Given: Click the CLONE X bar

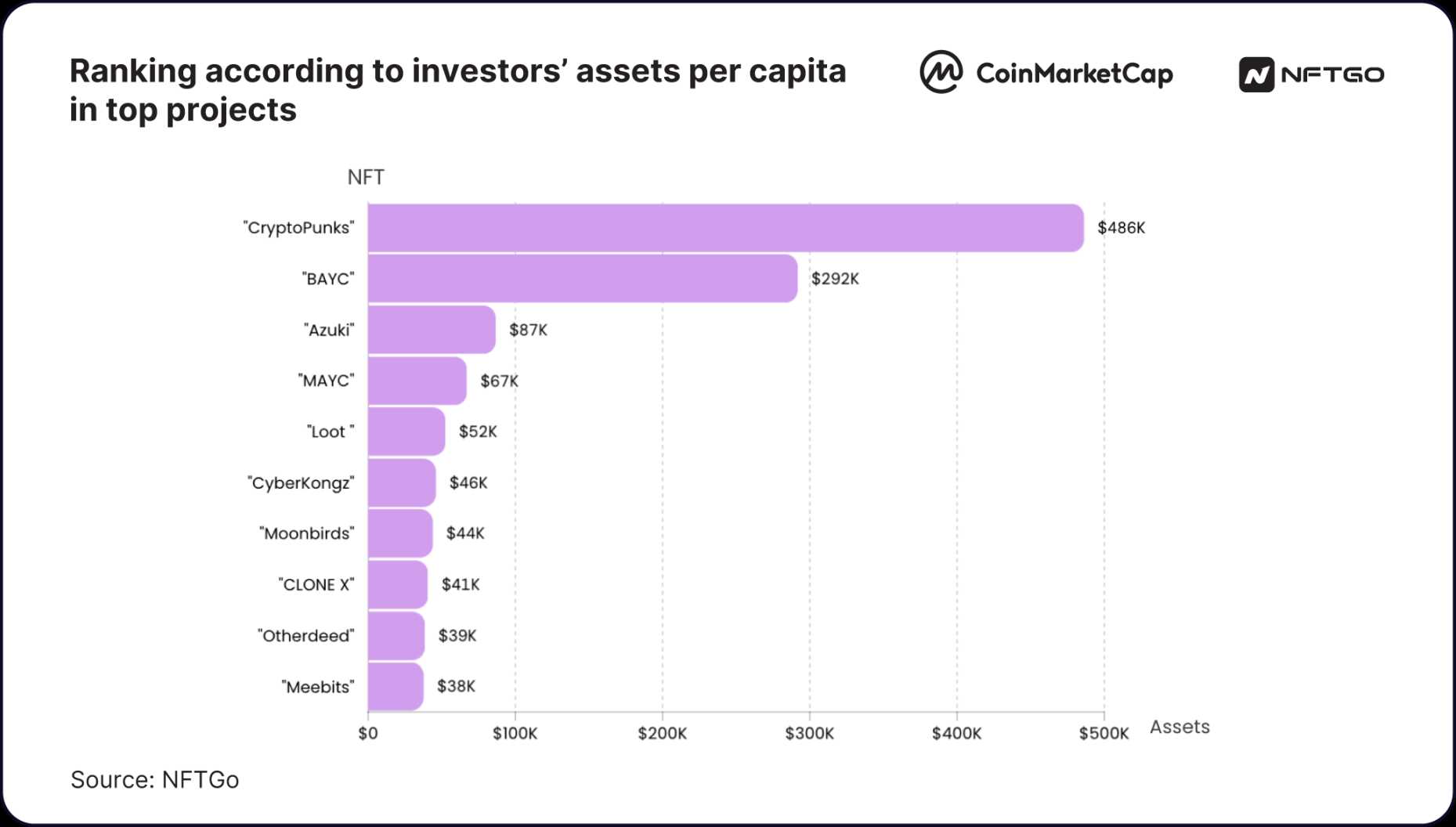Looking at the screenshot, I should (x=397, y=584).
